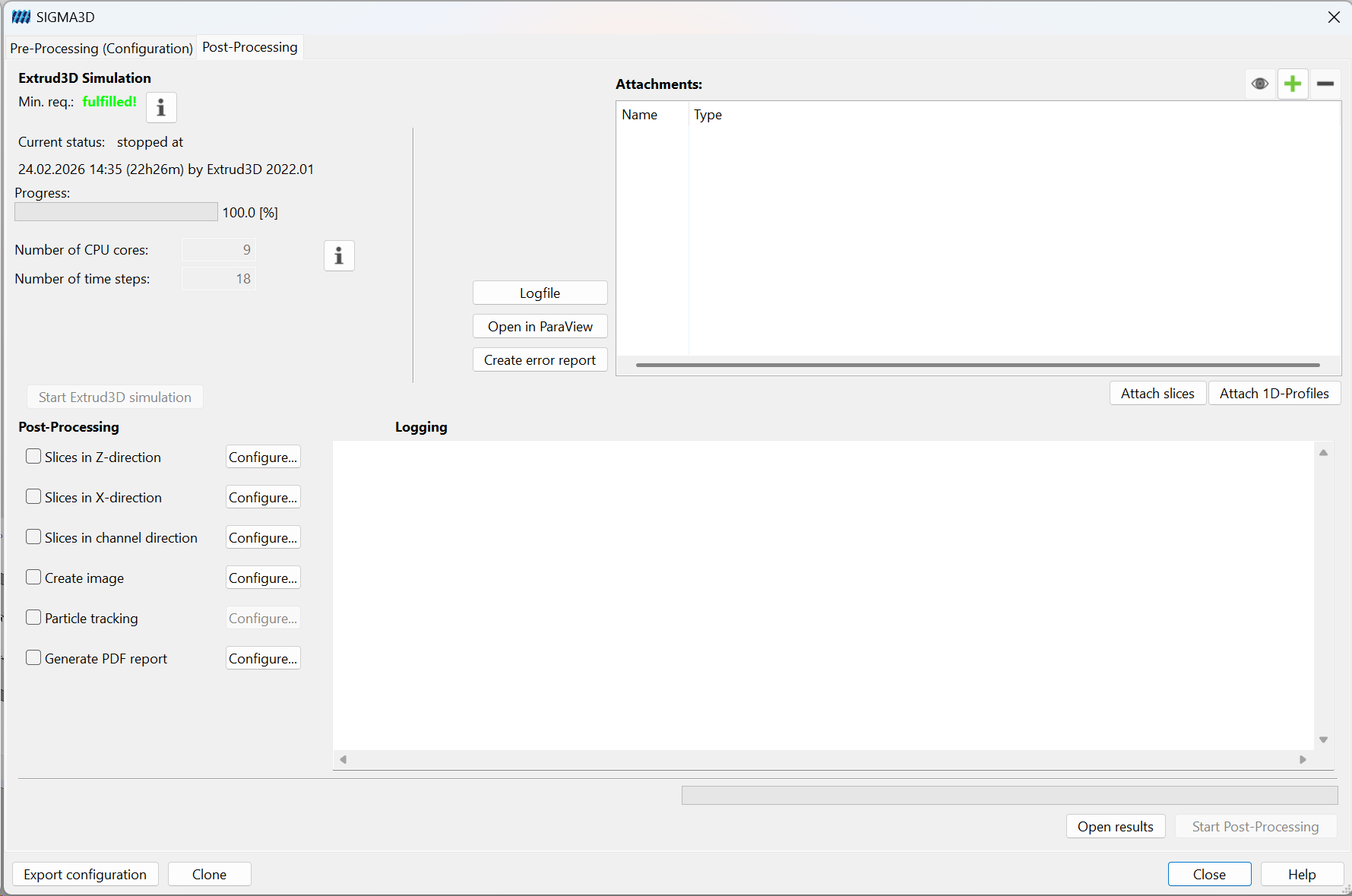This screenshot has width=1352, height=896.
Task: Toggle attachment preview eye icon
Action: [x=1260, y=84]
